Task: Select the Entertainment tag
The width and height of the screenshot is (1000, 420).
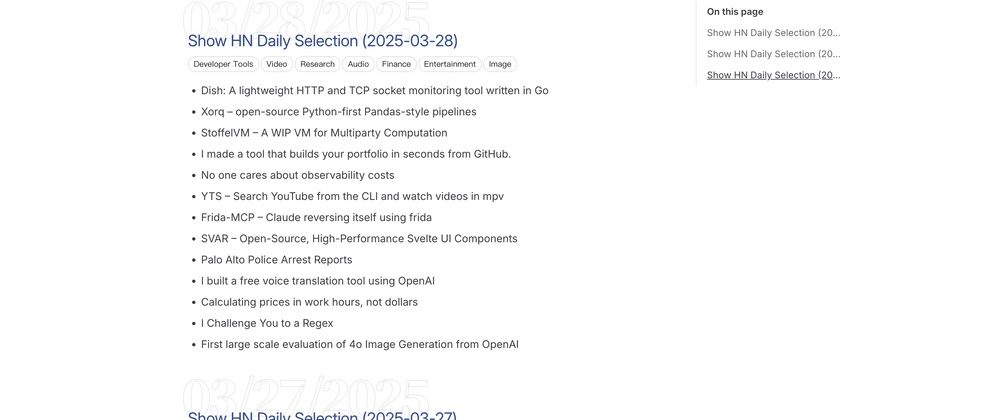Action: click(450, 64)
